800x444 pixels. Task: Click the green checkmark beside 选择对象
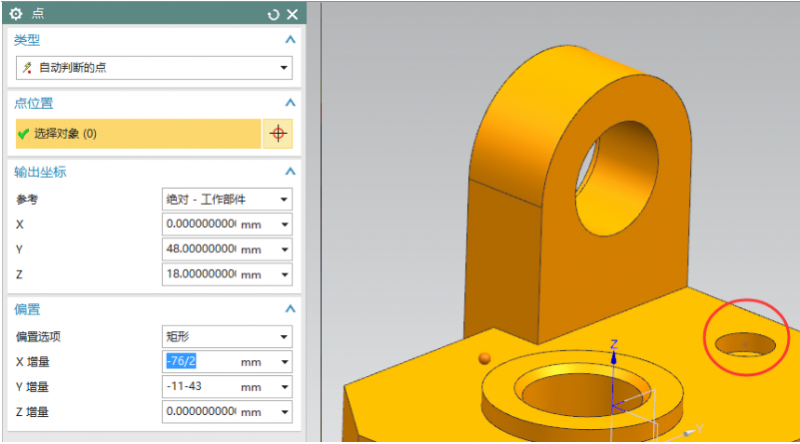23,133
